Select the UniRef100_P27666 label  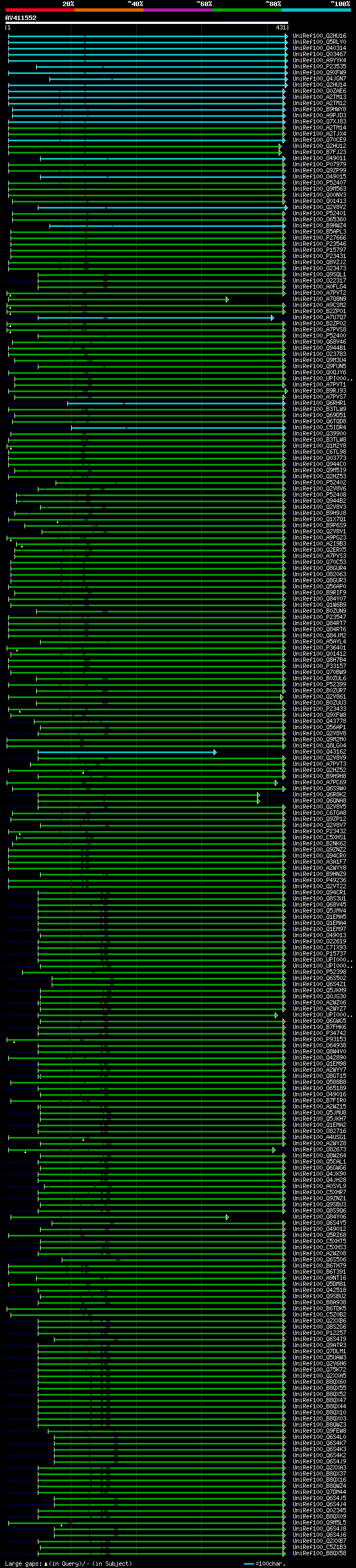coord(319,238)
